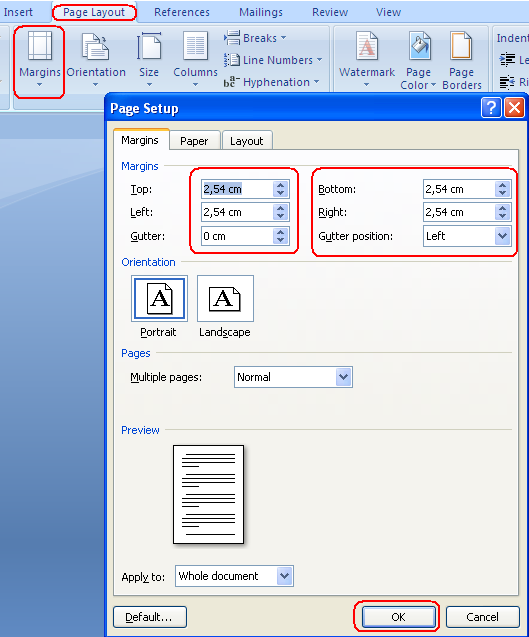Image resolution: width=529 pixels, height=637 pixels.
Task: Open the Breaks menu
Action: point(255,38)
